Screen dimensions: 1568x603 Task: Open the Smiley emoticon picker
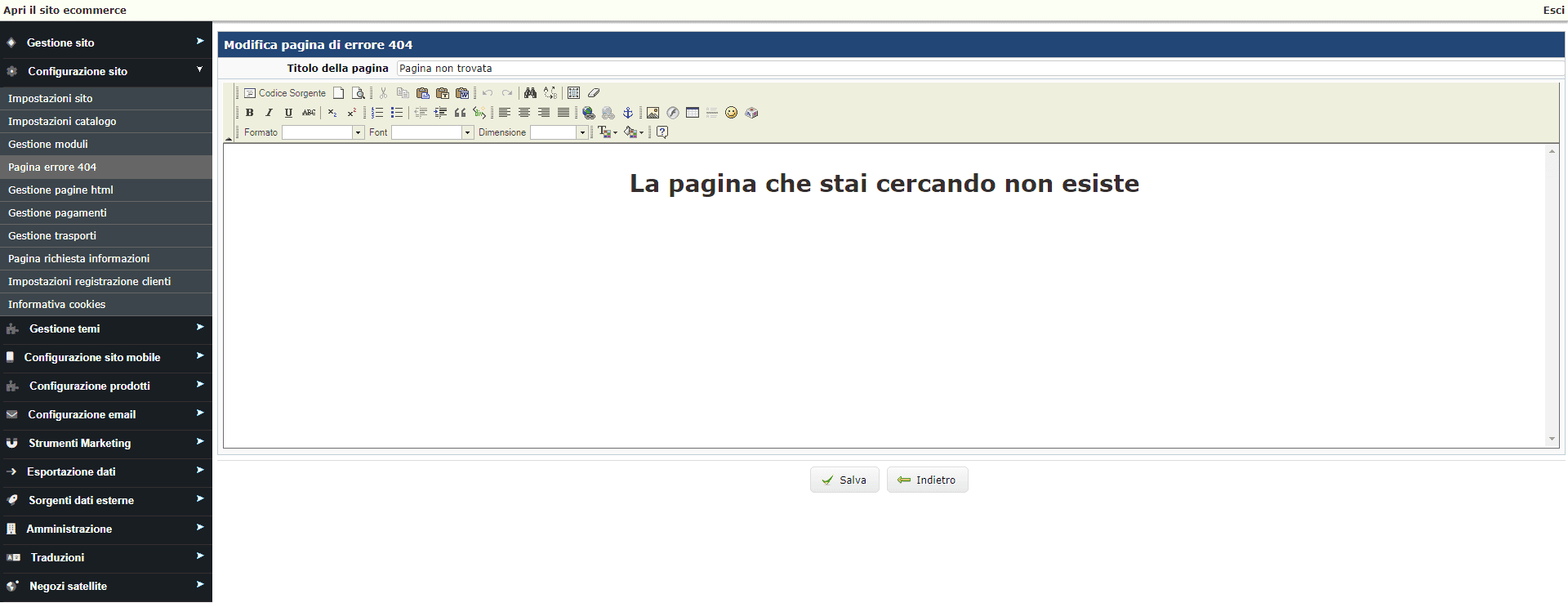pos(732,113)
